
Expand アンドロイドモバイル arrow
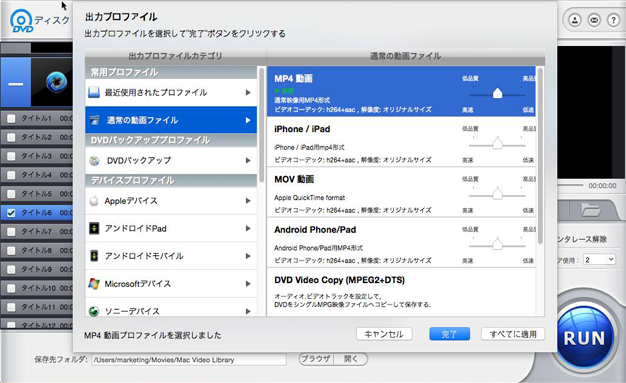(248, 256)
